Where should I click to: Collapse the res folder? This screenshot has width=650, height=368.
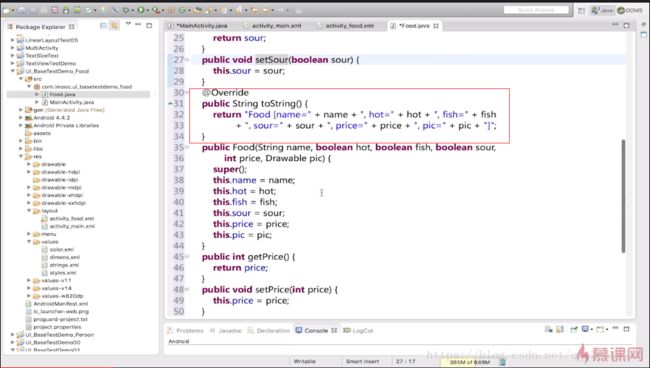click(21, 157)
